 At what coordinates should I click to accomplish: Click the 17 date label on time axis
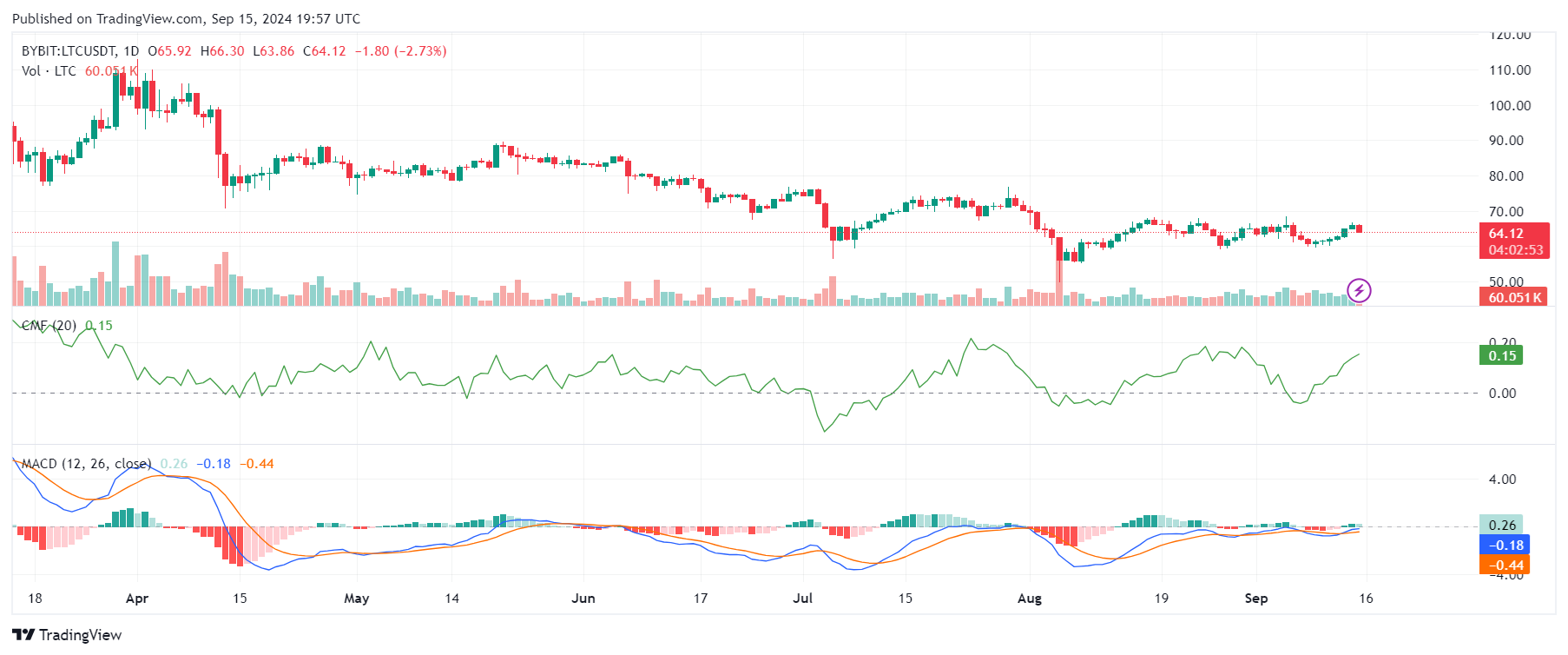click(701, 599)
